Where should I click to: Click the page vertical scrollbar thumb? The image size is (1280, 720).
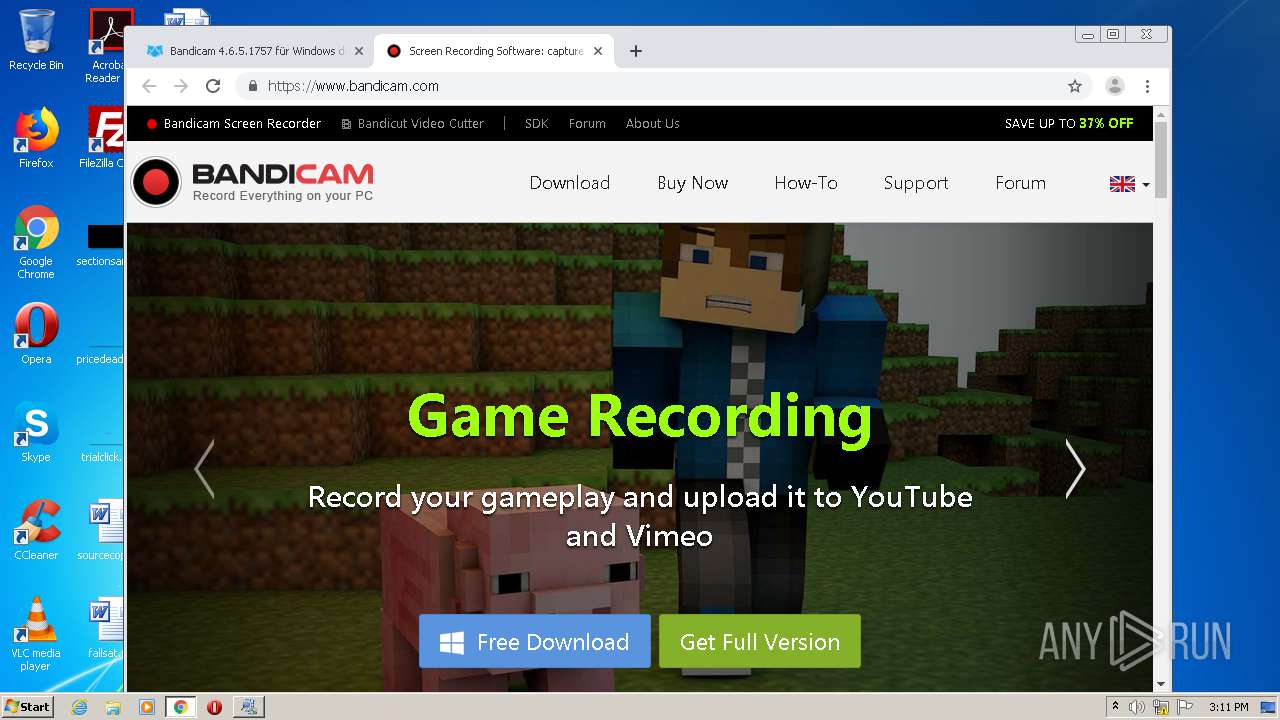pos(1161,160)
